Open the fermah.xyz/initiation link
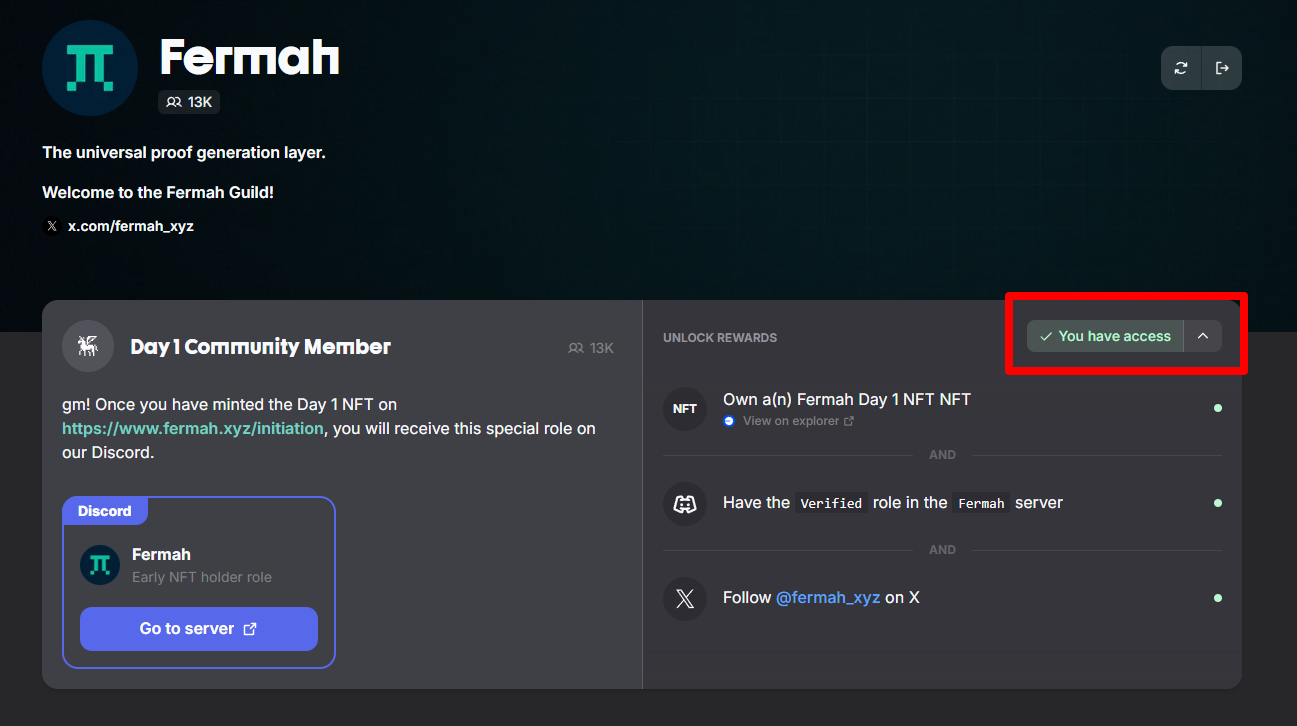This screenshot has height=726, width=1297. (193, 428)
